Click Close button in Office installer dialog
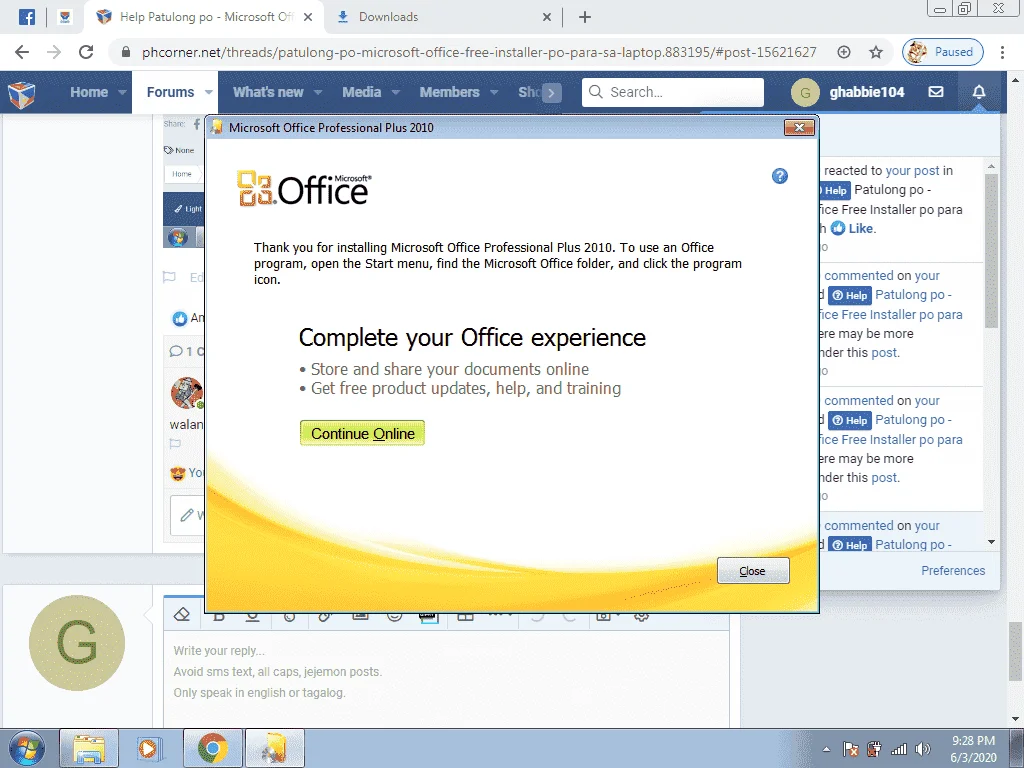The height and width of the screenshot is (768, 1024). point(753,571)
